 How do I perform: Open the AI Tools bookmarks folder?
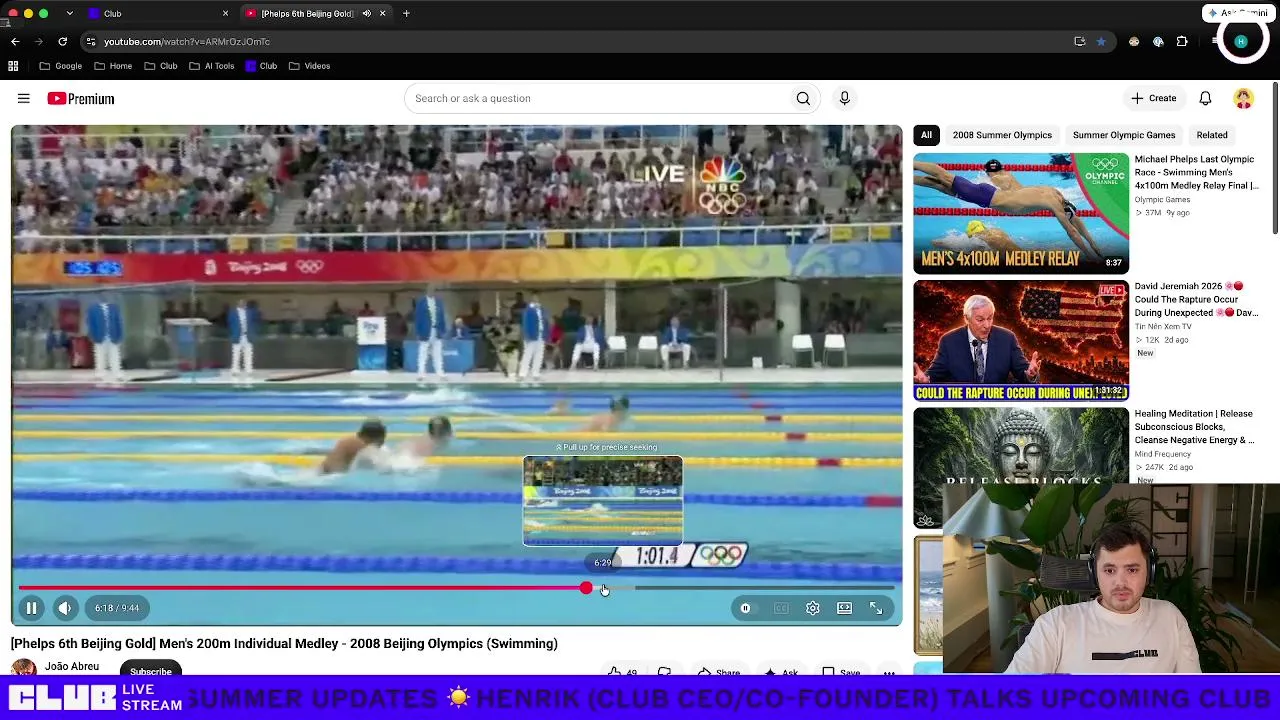211,66
